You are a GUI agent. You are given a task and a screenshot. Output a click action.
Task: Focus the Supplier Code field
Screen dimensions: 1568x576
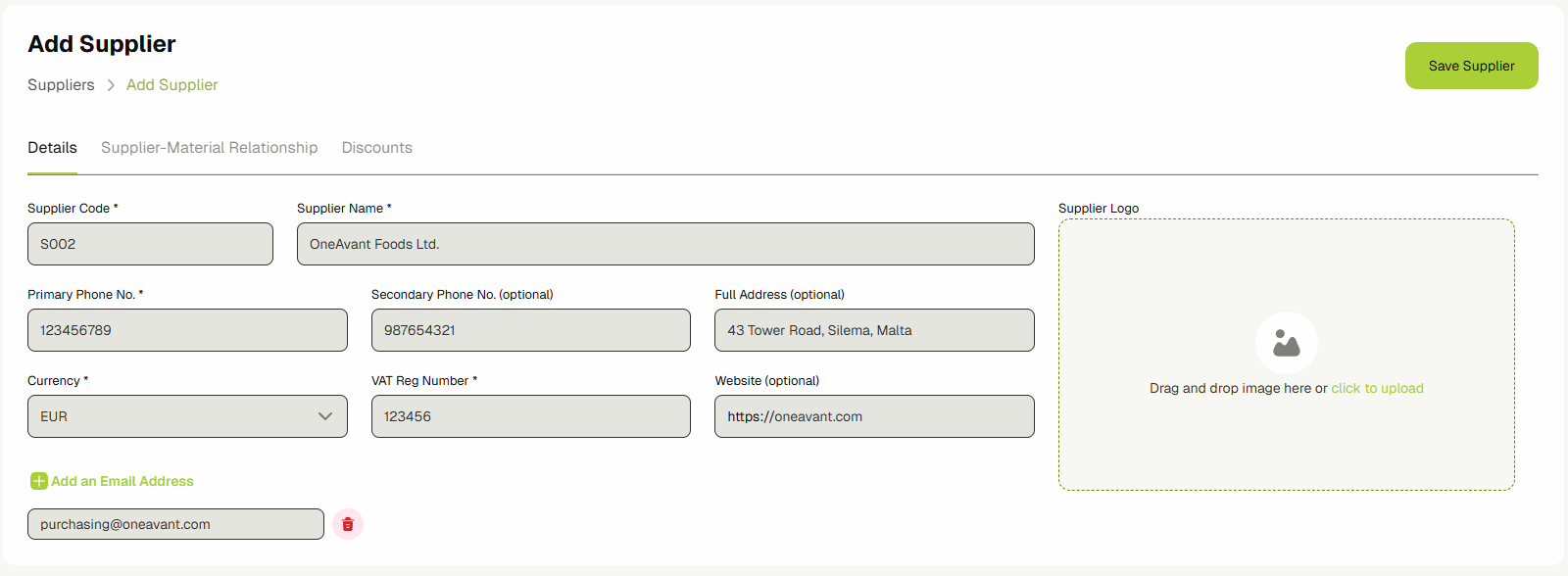tap(150, 244)
